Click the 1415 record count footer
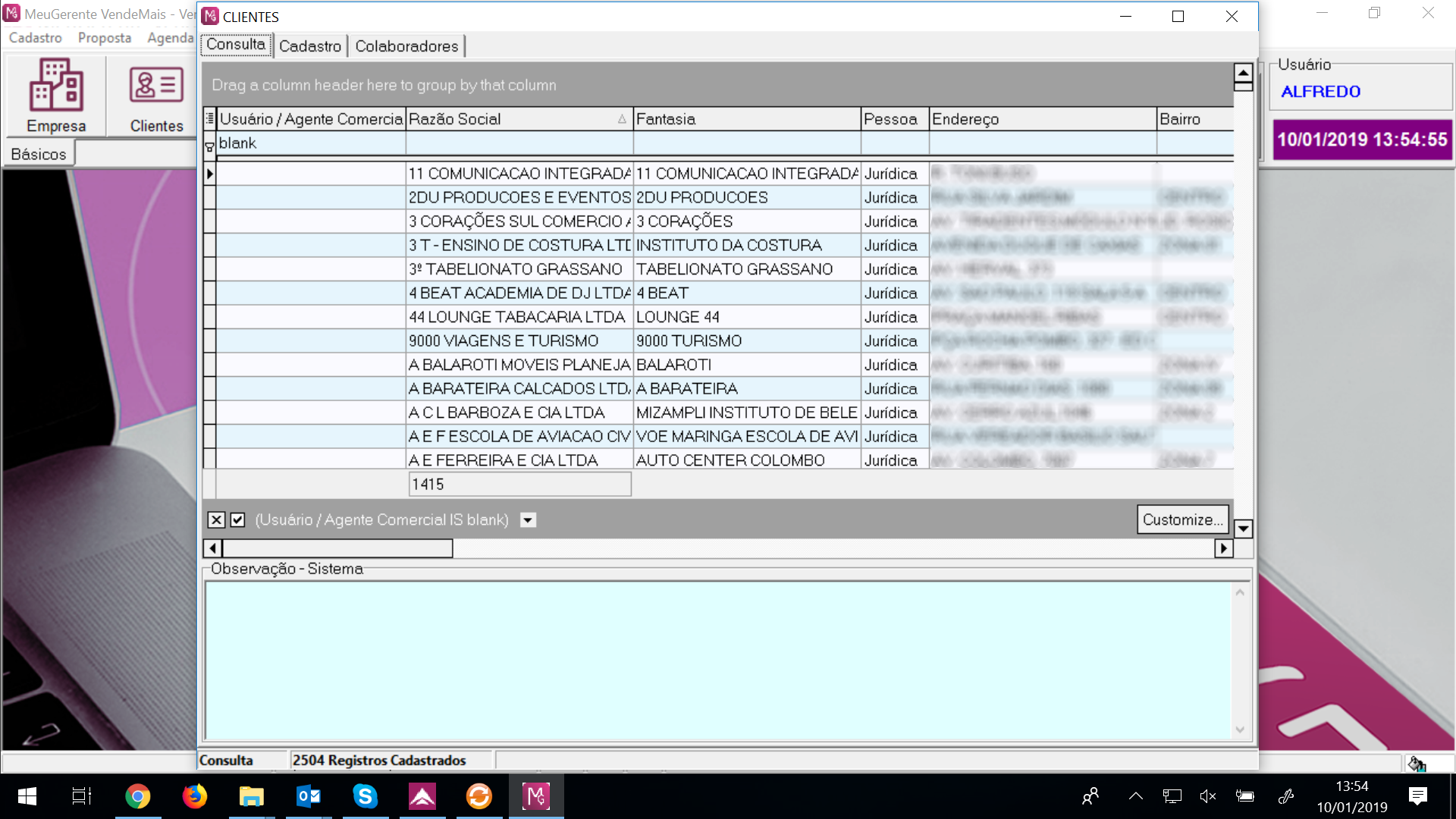 (x=519, y=484)
